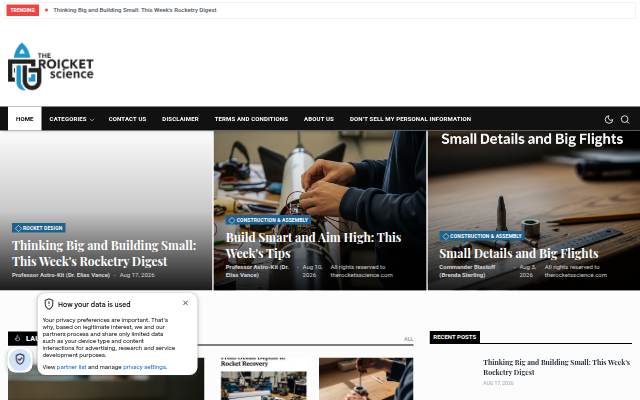This screenshot has height=400, width=640.
Task: Open Terms and Conditions page
Action: 251,119
